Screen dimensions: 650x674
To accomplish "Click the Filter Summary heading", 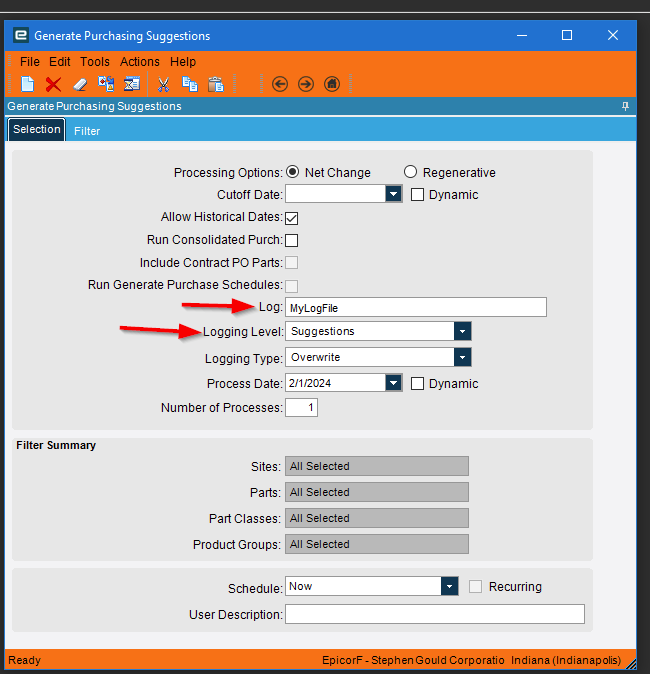I will click(x=56, y=445).
